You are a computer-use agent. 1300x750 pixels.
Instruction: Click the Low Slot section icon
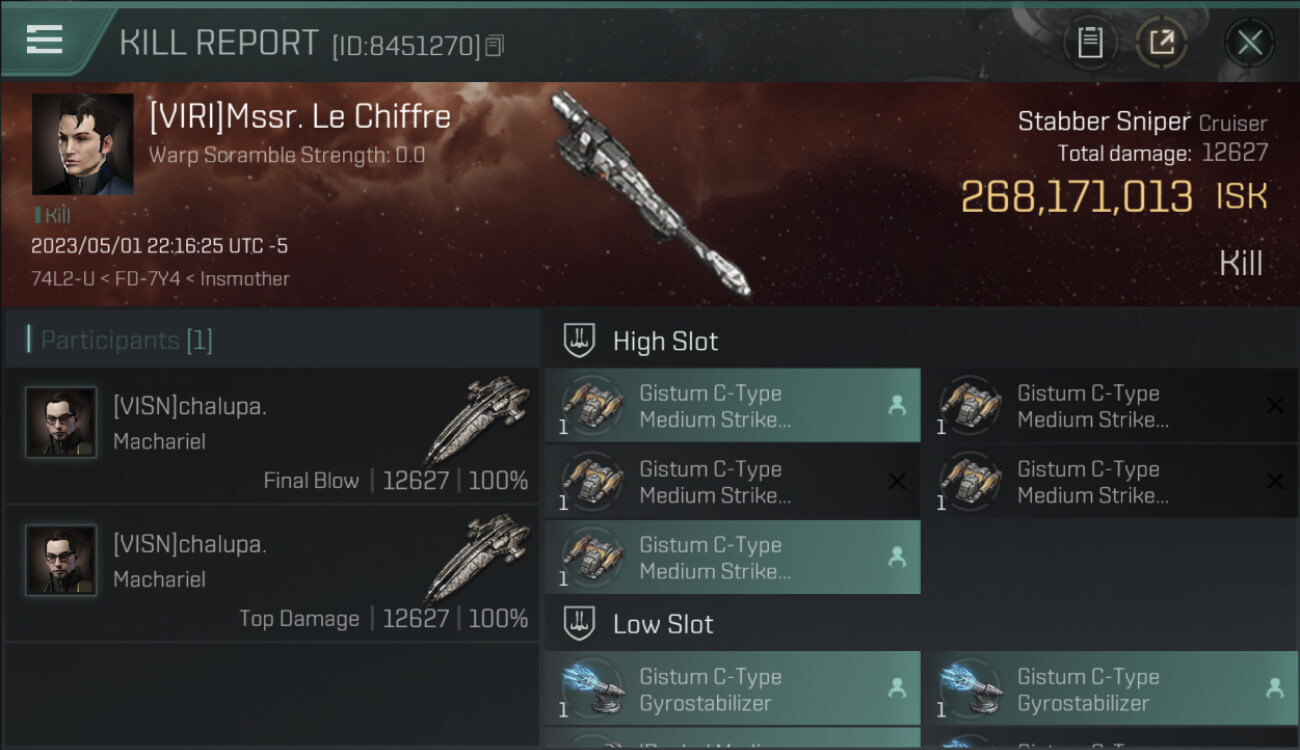579,624
